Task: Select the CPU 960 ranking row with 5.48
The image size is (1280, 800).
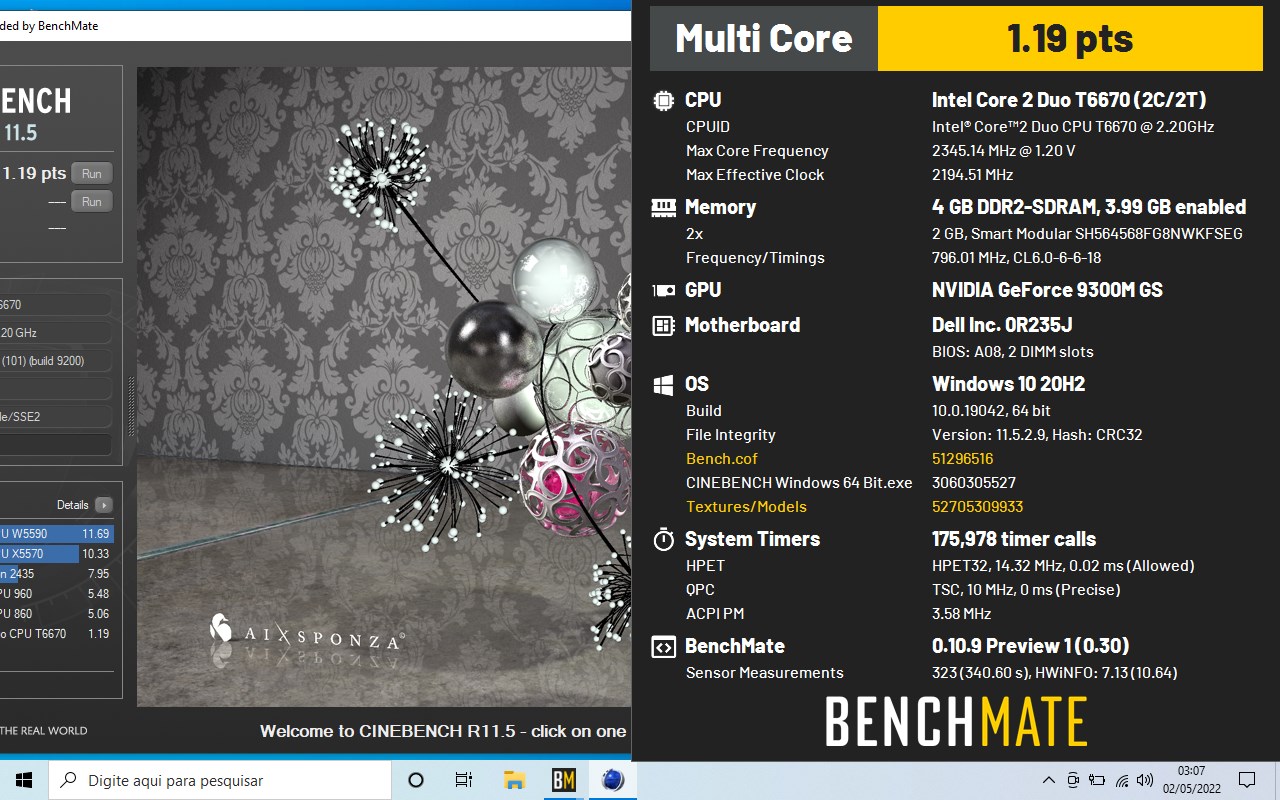Action: coord(57,594)
